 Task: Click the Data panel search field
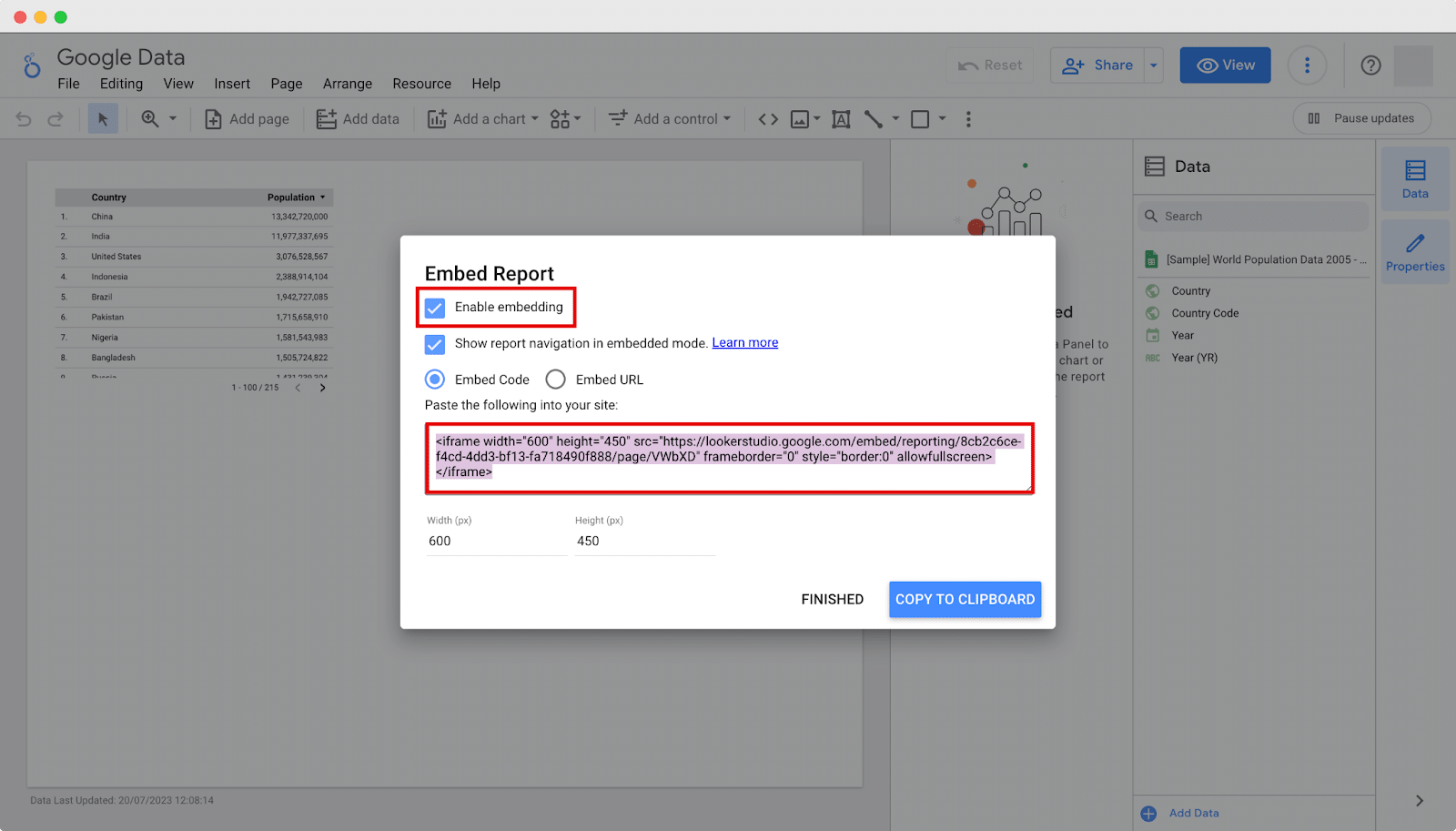(1253, 217)
